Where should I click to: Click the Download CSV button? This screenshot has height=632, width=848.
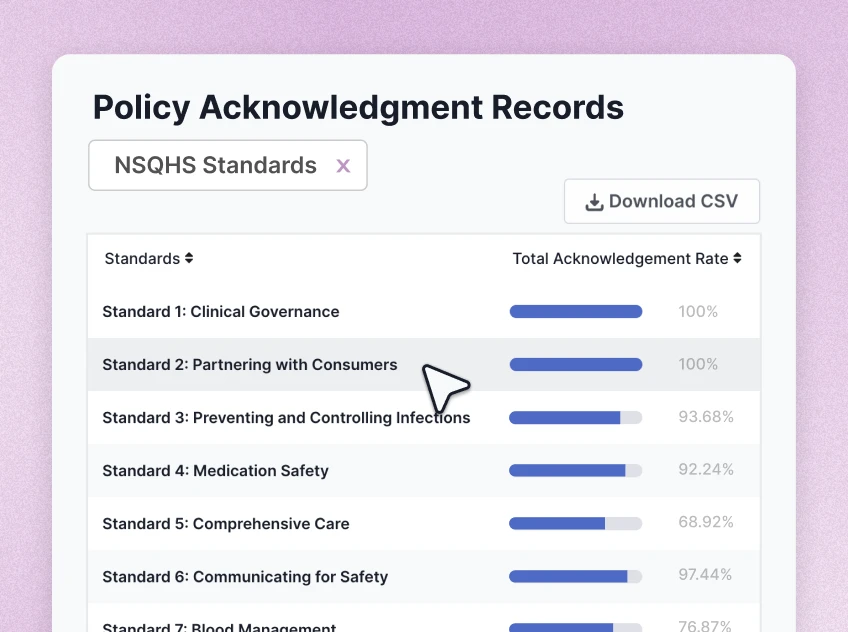[661, 200]
